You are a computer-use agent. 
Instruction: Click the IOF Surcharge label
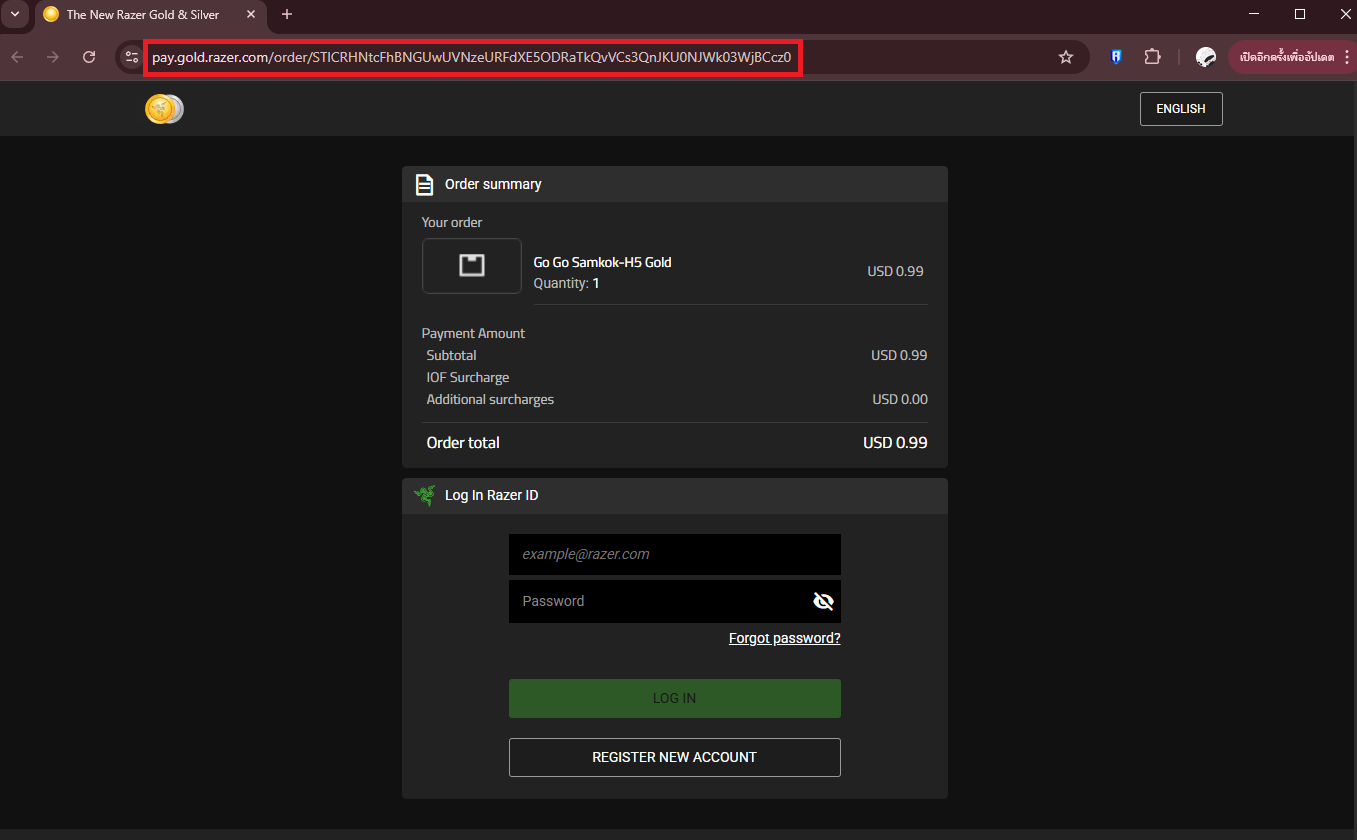click(468, 377)
